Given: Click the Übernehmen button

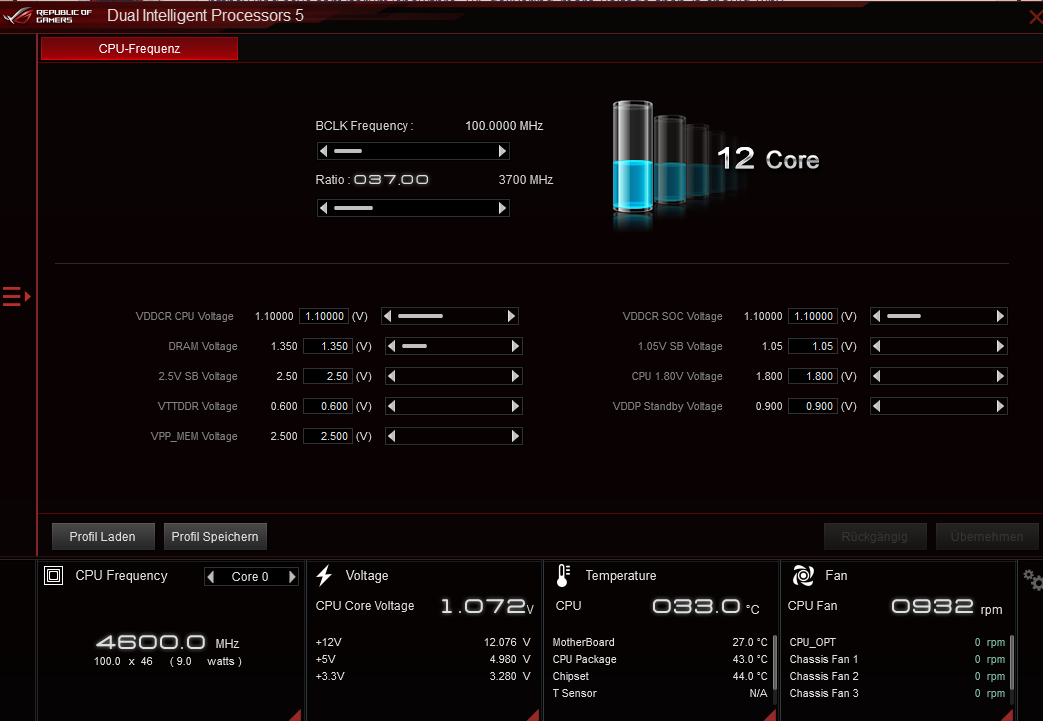Looking at the screenshot, I should pos(986,536).
